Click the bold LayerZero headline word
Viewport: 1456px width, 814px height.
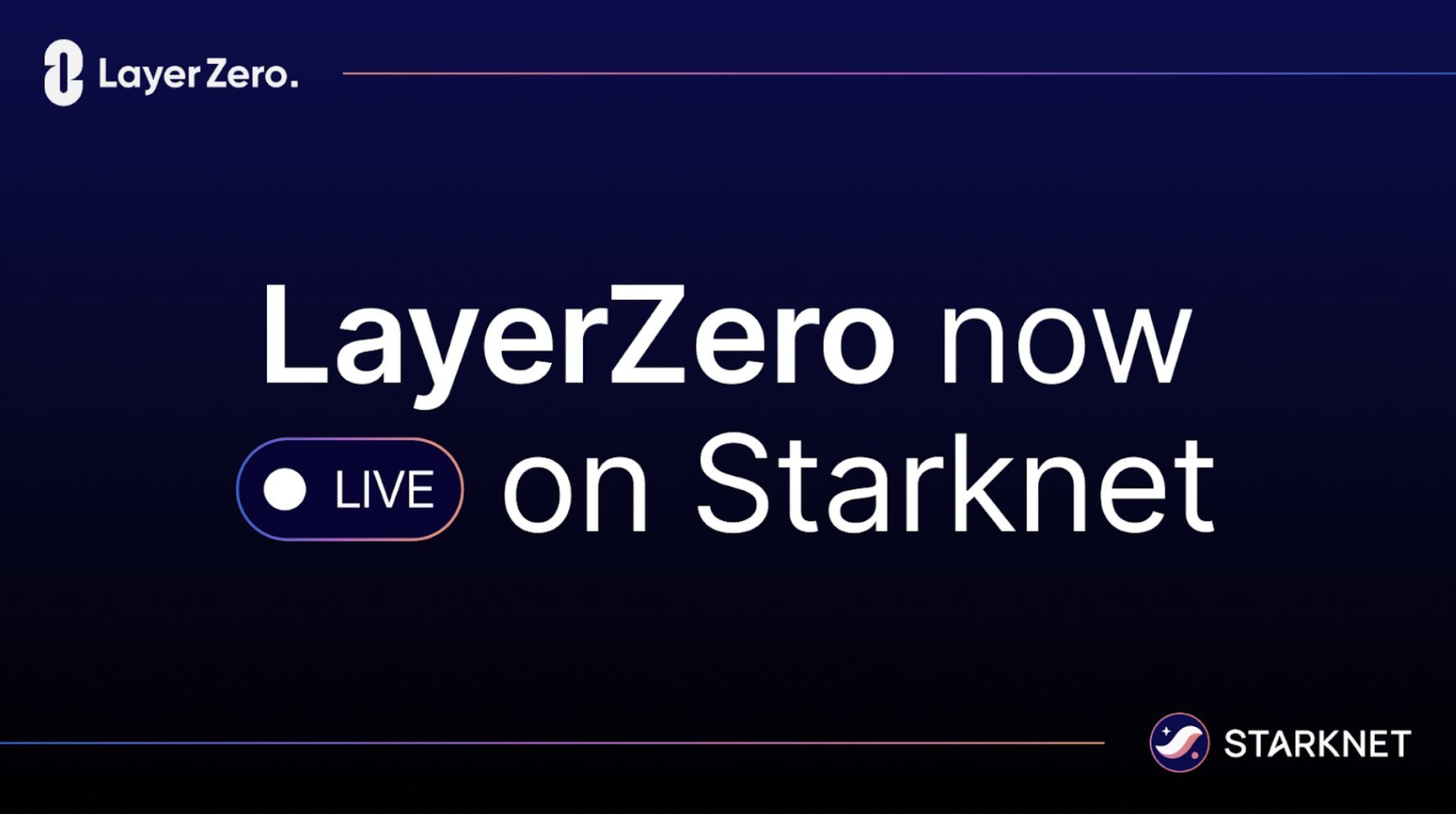(x=578, y=340)
